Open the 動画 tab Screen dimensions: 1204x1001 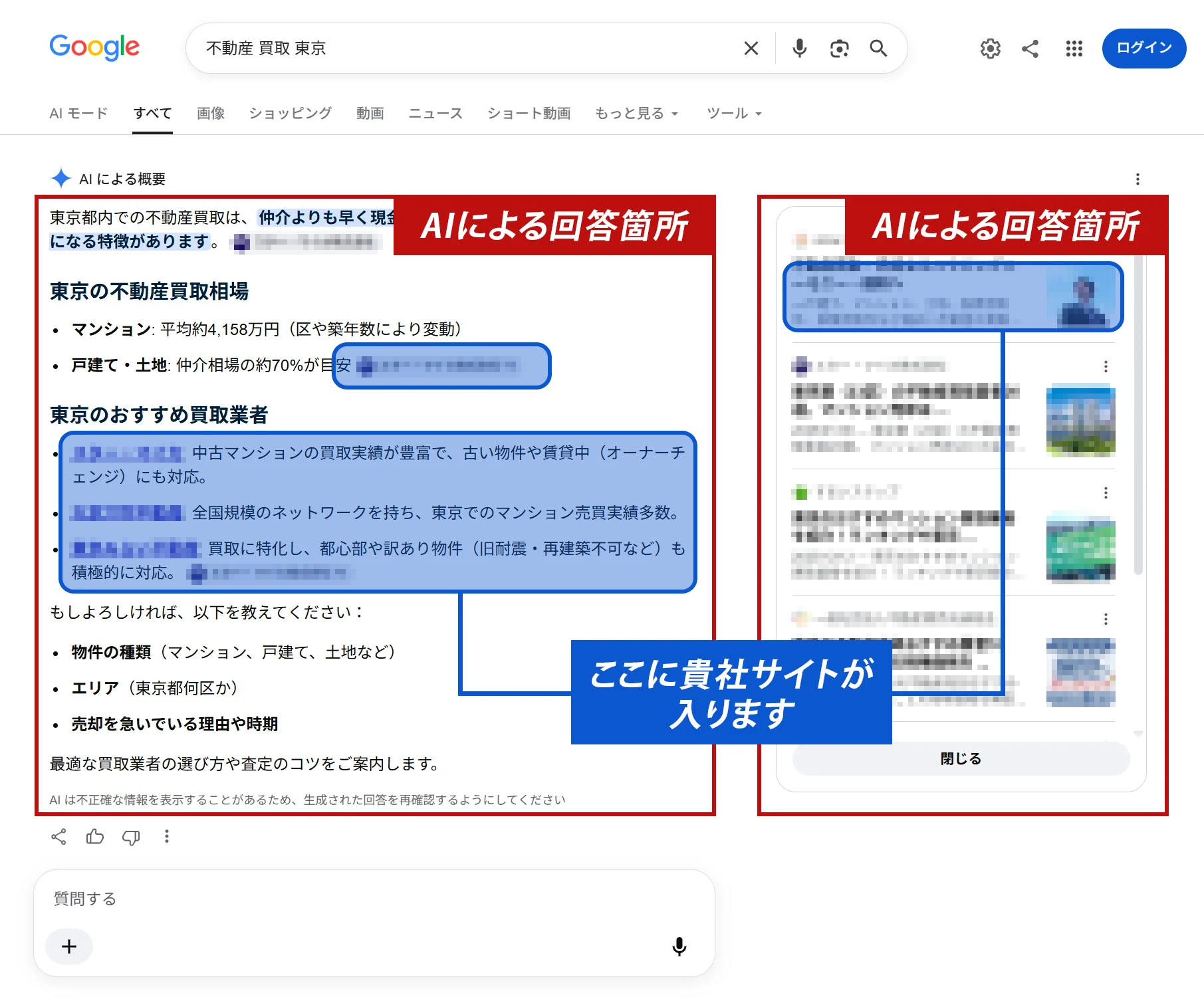(x=370, y=114)
